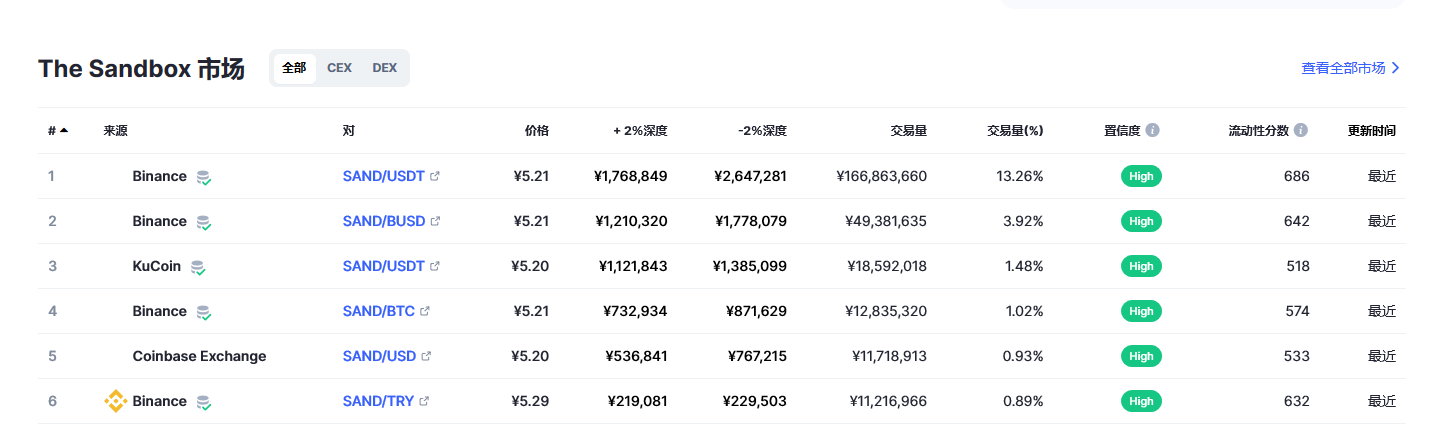
Task: Click verified icon beside Binance SAND/BTC row
Action: [x=203, y=312]
